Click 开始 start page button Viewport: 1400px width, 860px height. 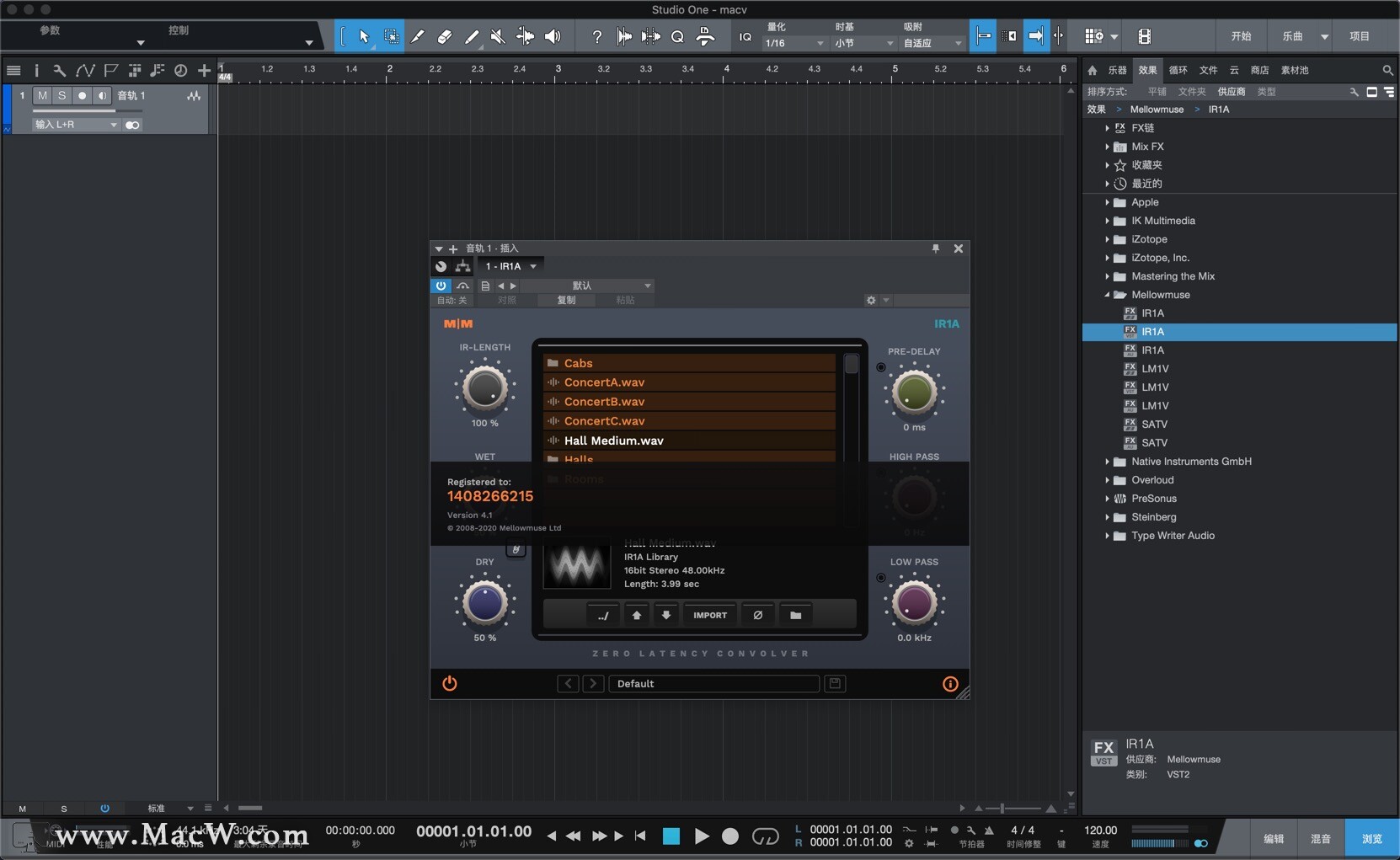1241,36
